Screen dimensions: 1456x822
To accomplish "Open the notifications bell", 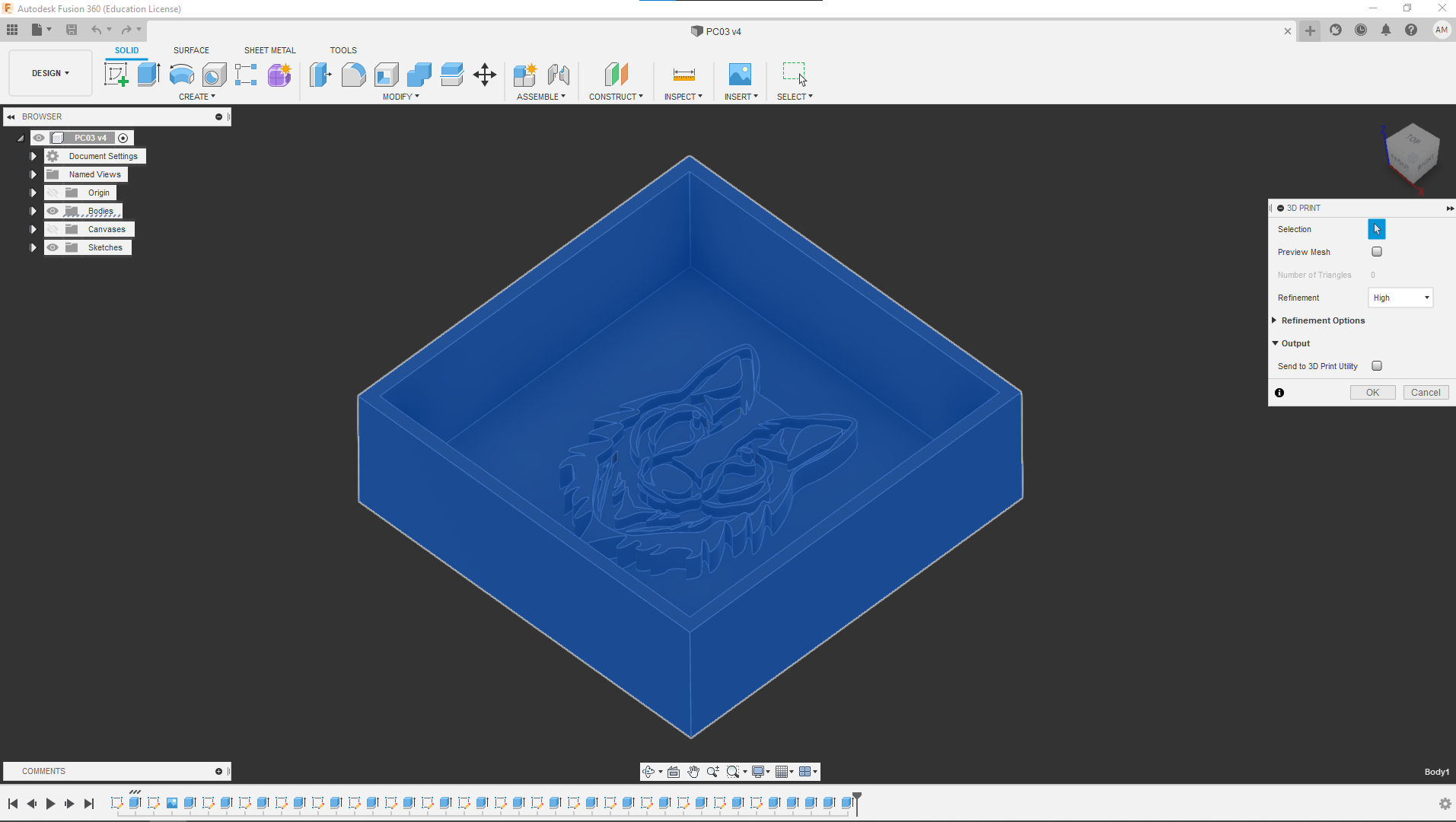I will [x=1386, y=30].
